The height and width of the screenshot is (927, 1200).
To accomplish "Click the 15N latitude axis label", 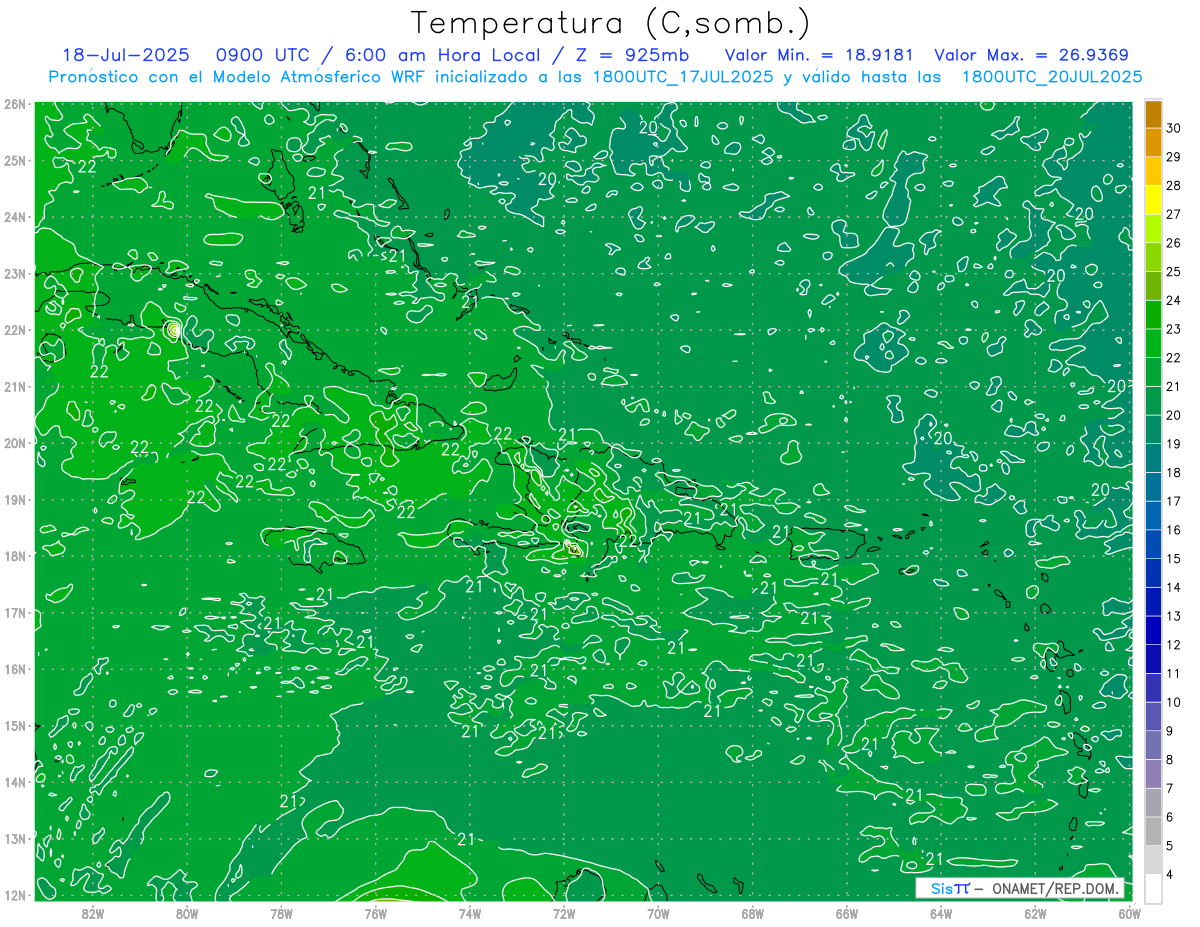I will (x=14, y=725).
